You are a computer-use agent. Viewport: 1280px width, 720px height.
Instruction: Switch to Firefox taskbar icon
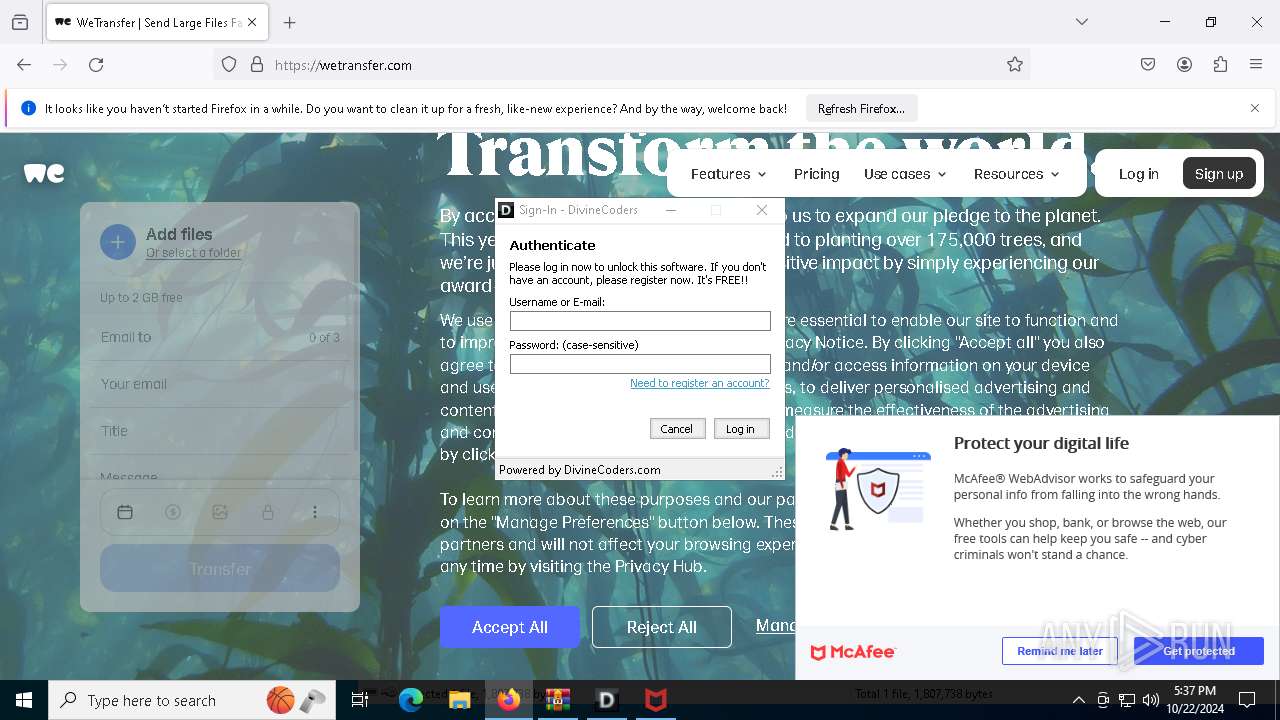coord(509,700)
